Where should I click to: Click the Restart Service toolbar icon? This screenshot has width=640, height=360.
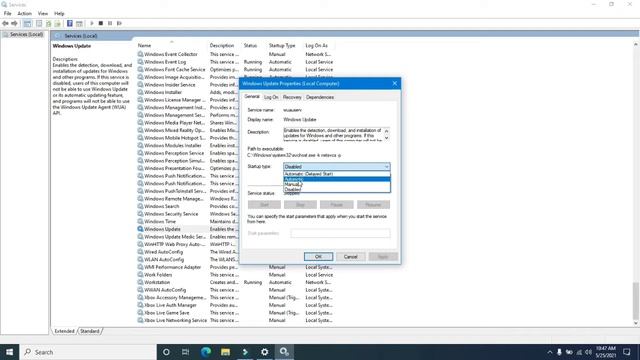(119, 23)
